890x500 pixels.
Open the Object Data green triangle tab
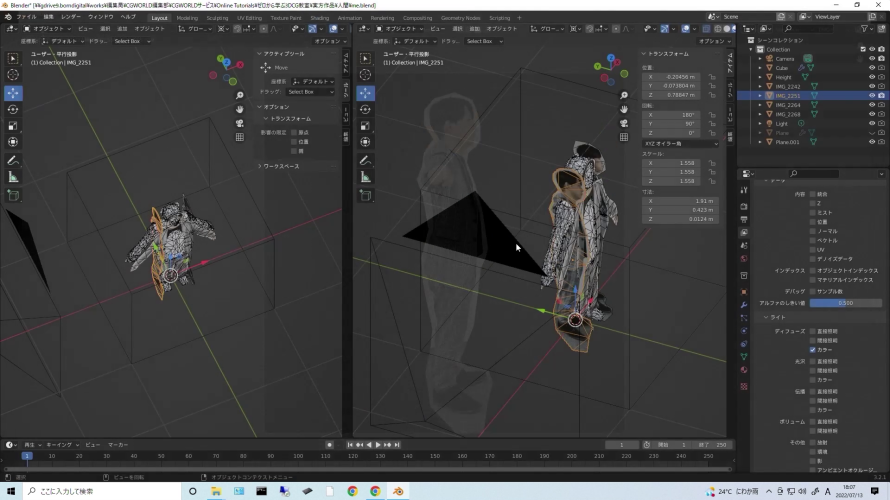(x=744, y=357)
